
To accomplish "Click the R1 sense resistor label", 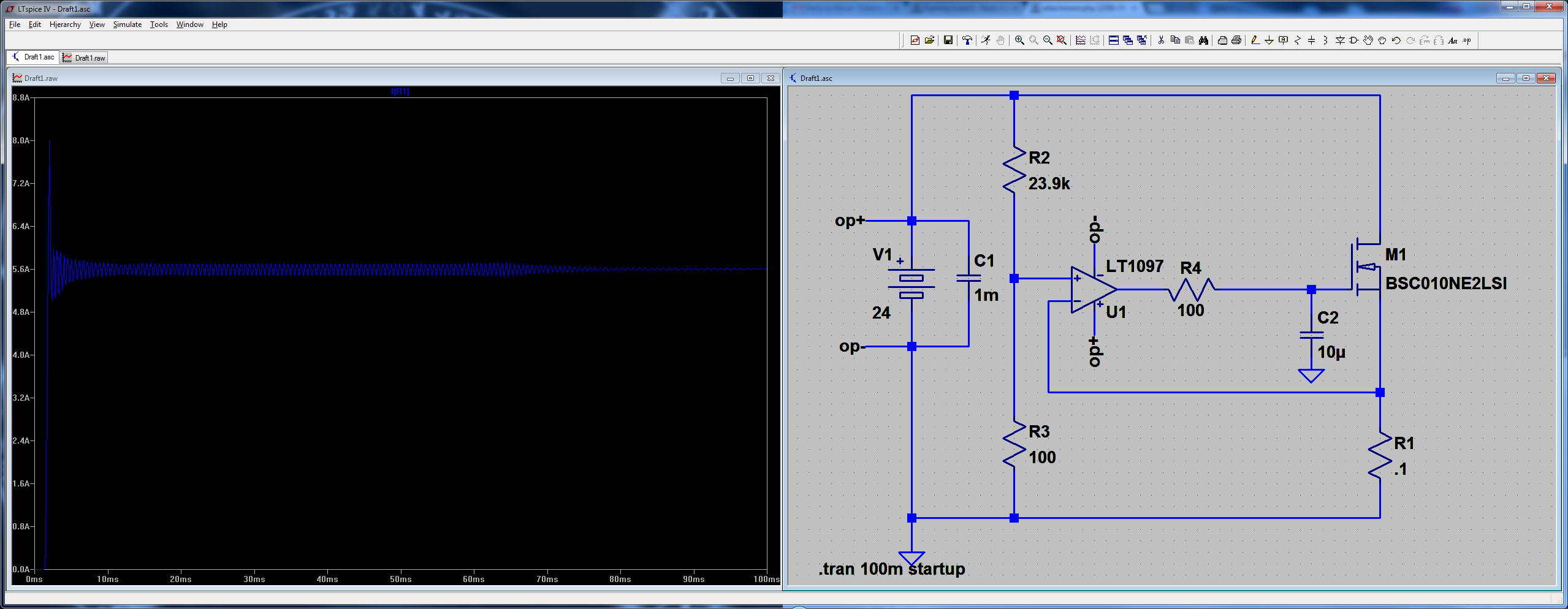I will click(x=1404, y=443).
